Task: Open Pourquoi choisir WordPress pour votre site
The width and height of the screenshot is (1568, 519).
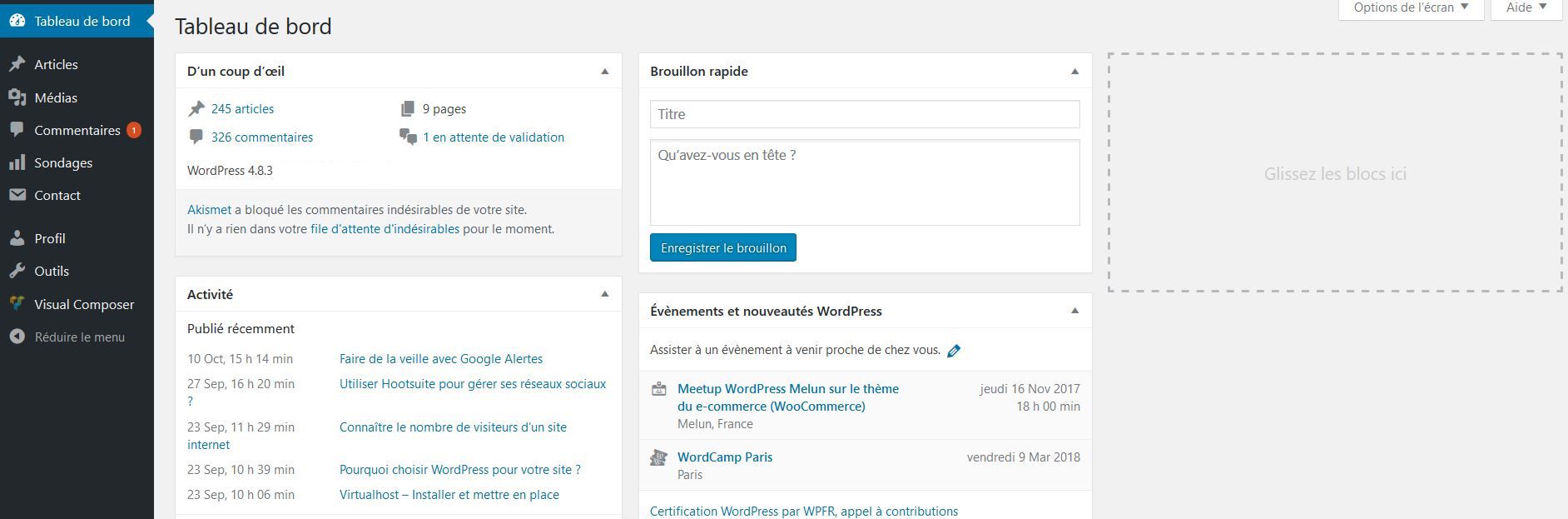Action: click(460, 470)
